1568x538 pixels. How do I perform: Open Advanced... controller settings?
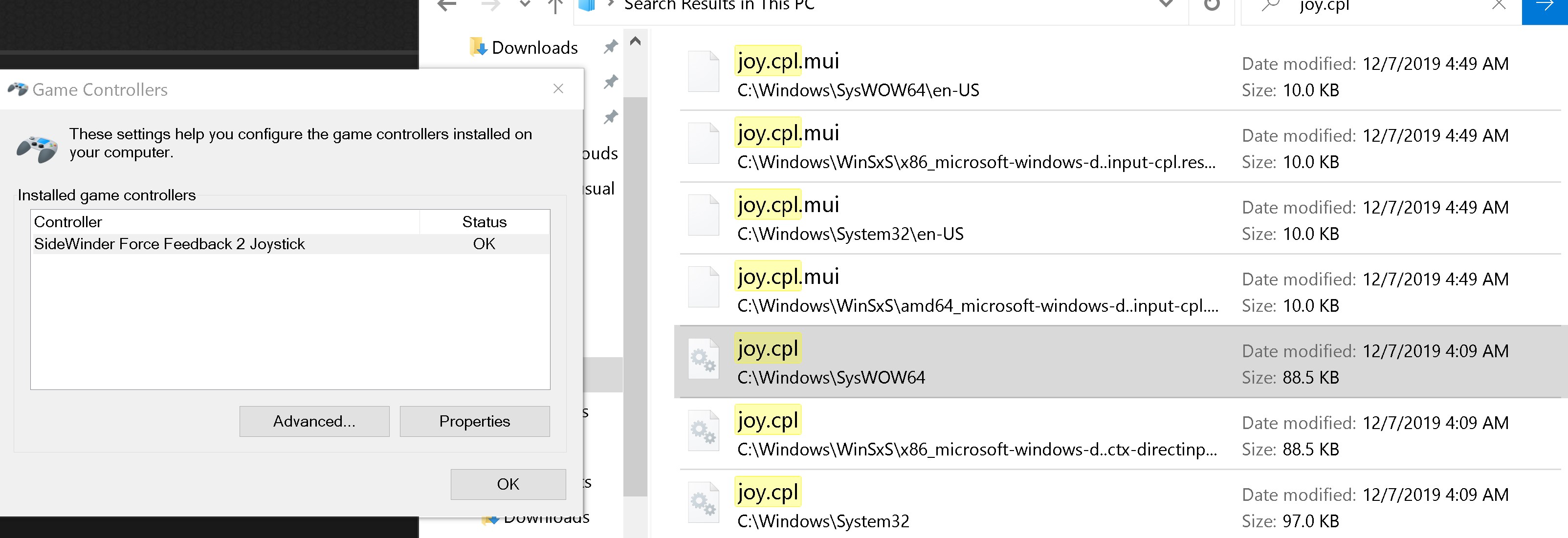(314, 421)
